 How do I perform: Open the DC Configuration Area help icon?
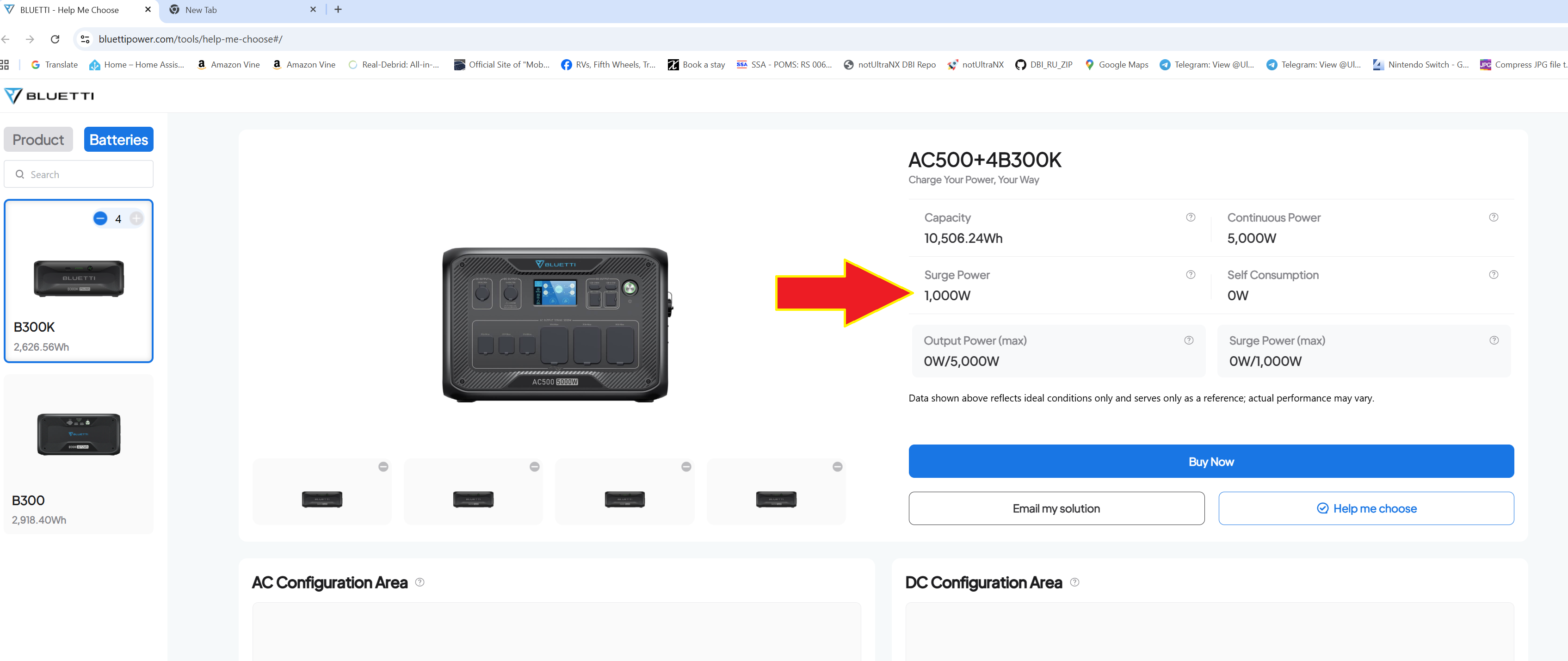tap(1074, 582)
